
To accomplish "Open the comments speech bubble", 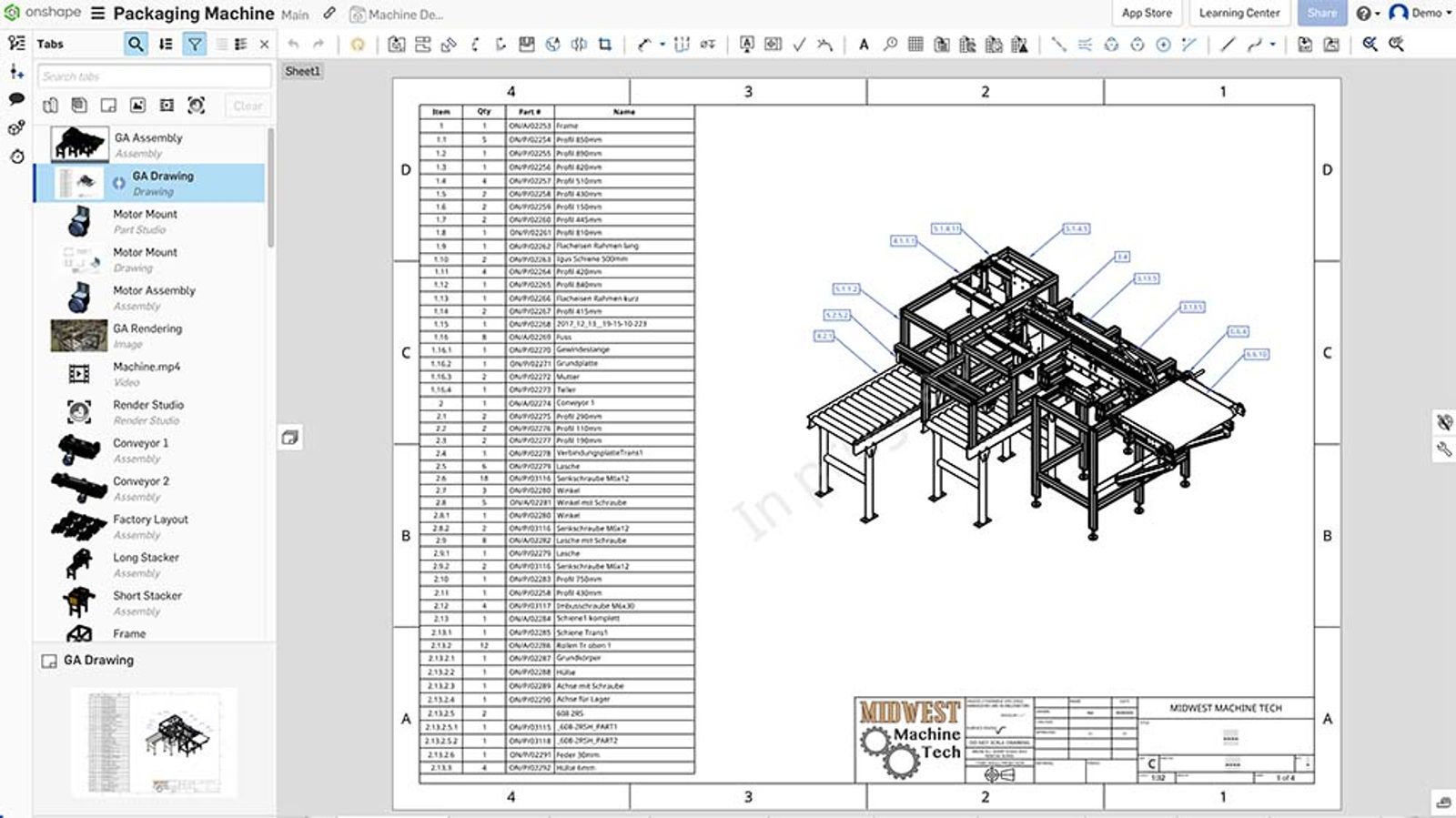I will tap(16, 99).
